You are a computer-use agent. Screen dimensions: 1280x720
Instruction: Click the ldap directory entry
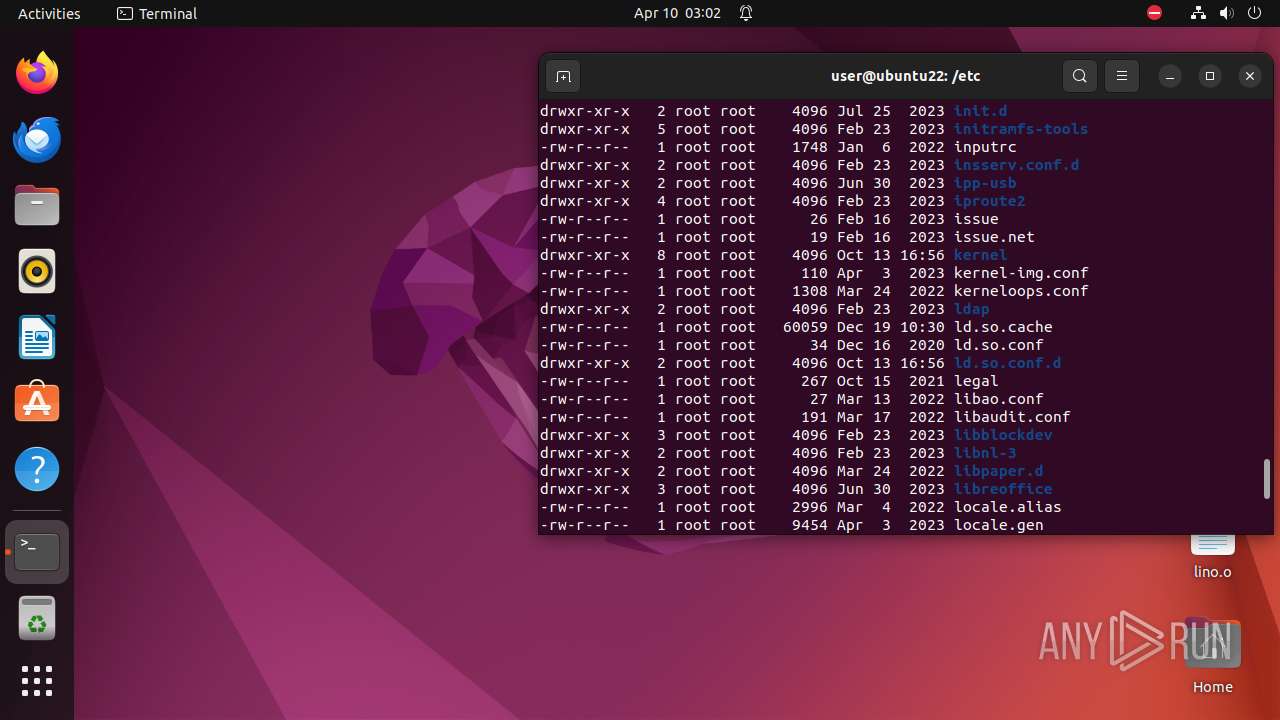(972, 309)
